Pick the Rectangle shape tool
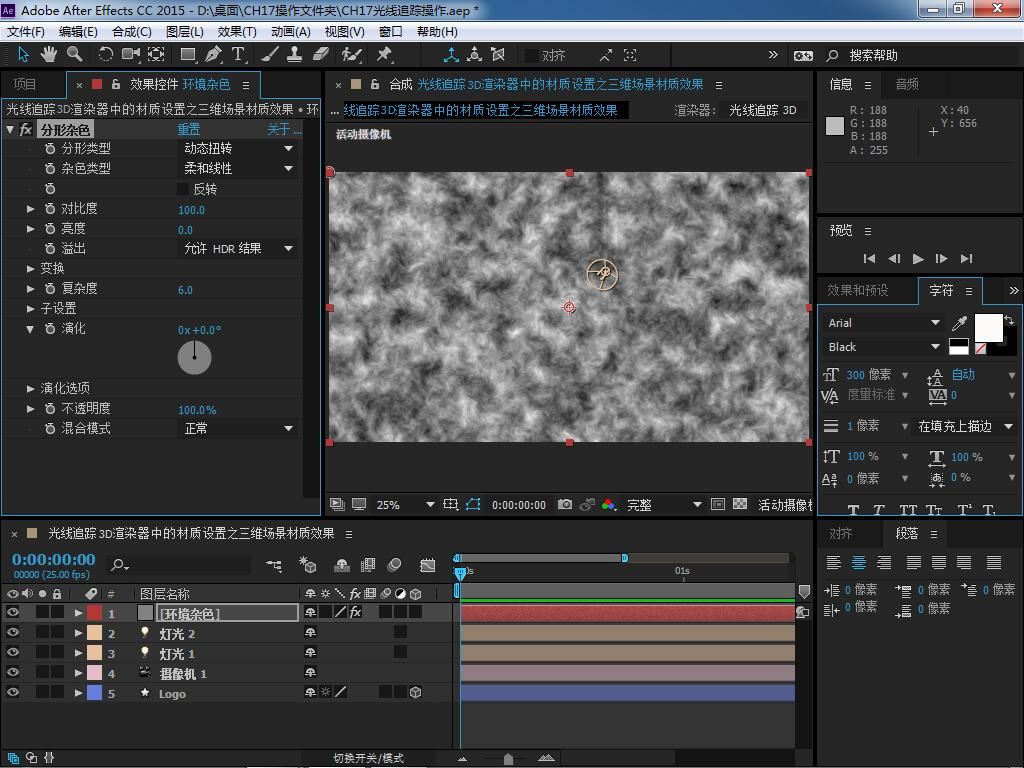This screenshot has height=768, width=1024. [x=187, y=55]
